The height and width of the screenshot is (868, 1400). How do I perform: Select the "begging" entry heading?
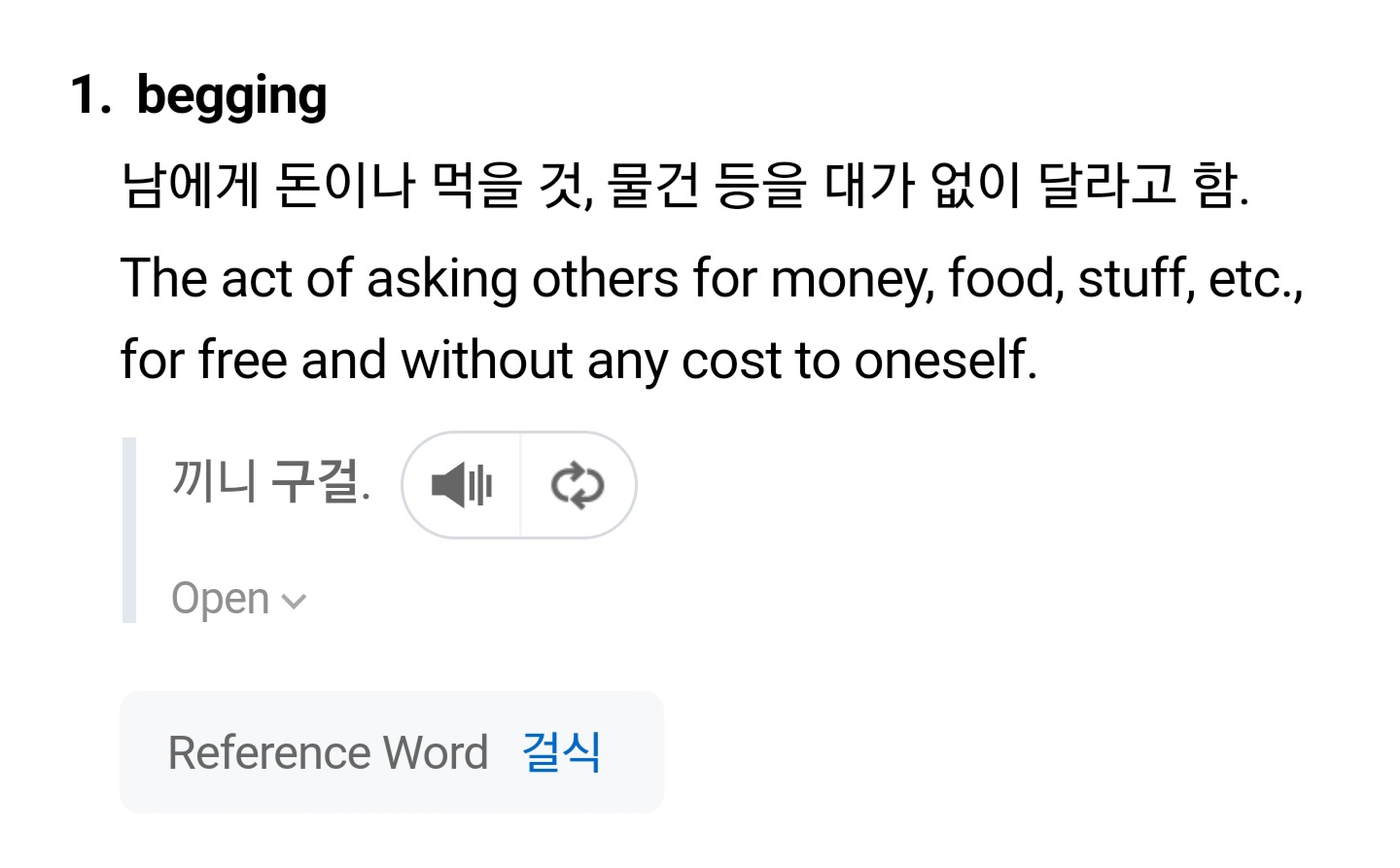231,96
